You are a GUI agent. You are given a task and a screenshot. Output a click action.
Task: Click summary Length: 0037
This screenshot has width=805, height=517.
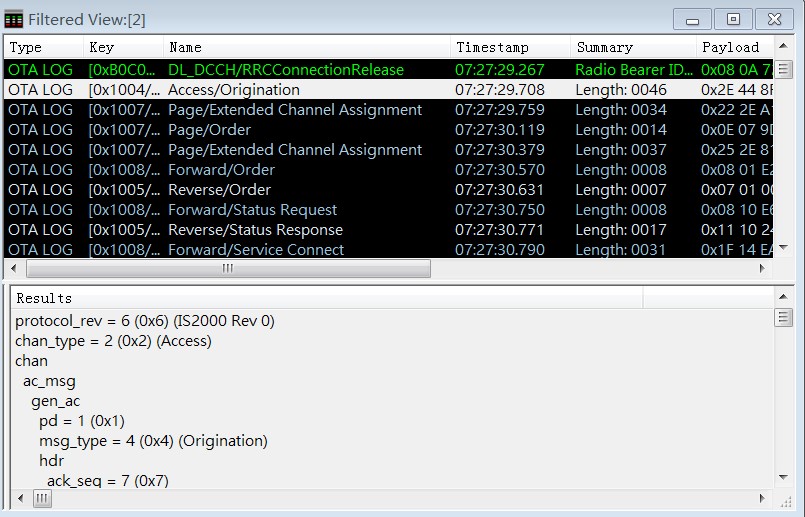coord(621,149)
